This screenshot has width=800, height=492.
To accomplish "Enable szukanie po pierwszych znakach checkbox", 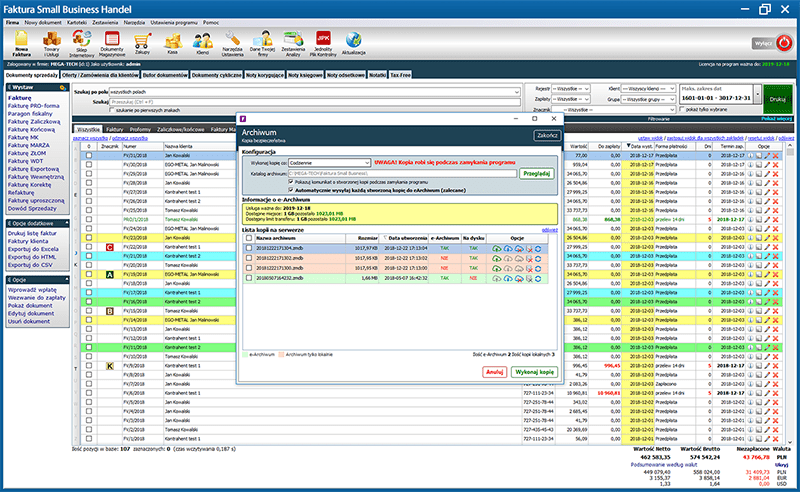I will (x=112, y=110).
